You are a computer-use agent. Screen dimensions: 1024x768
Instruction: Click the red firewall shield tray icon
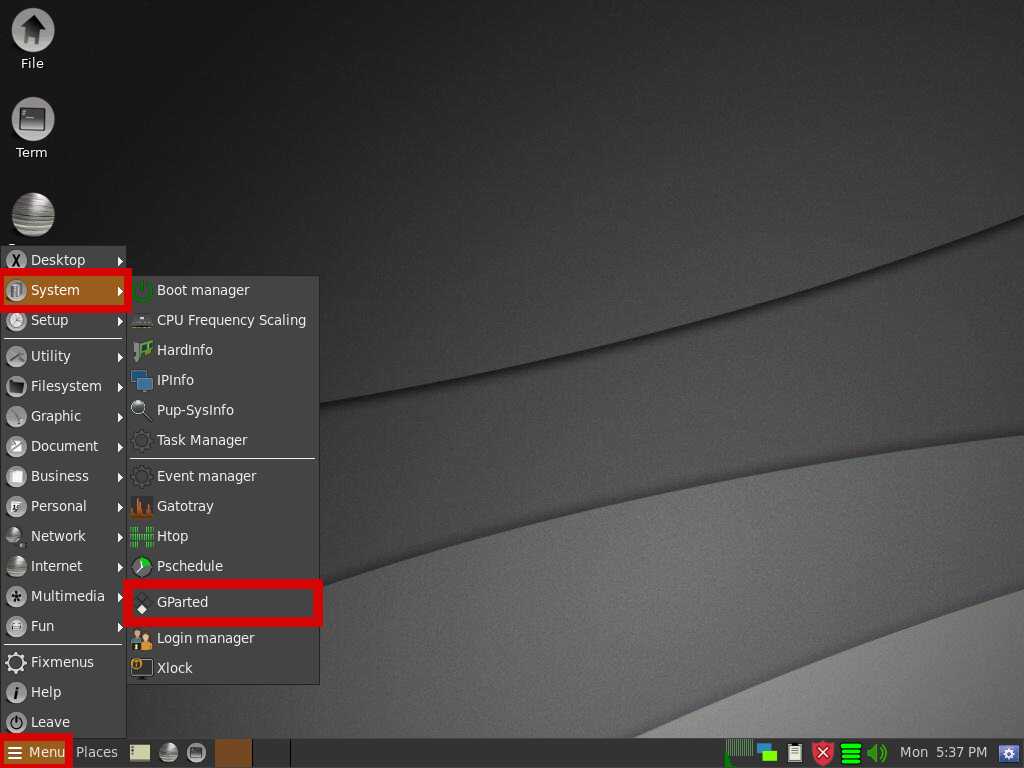[x=823, y=752]
